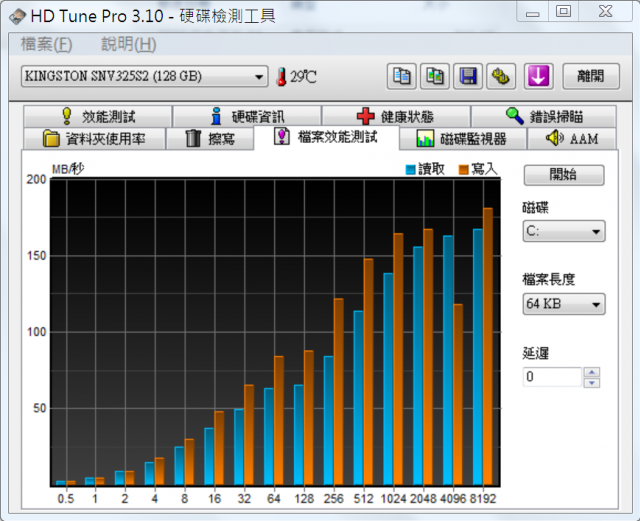Viewport: 640px width, 521px height.
Task: Switch to the 硬碟資訊 tab
Action: point(247,116)
